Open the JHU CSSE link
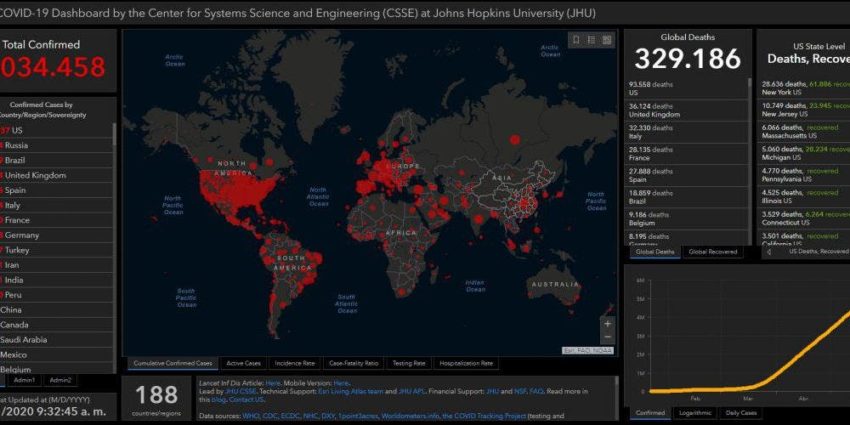The image size is (850, 425). [232, 390]
